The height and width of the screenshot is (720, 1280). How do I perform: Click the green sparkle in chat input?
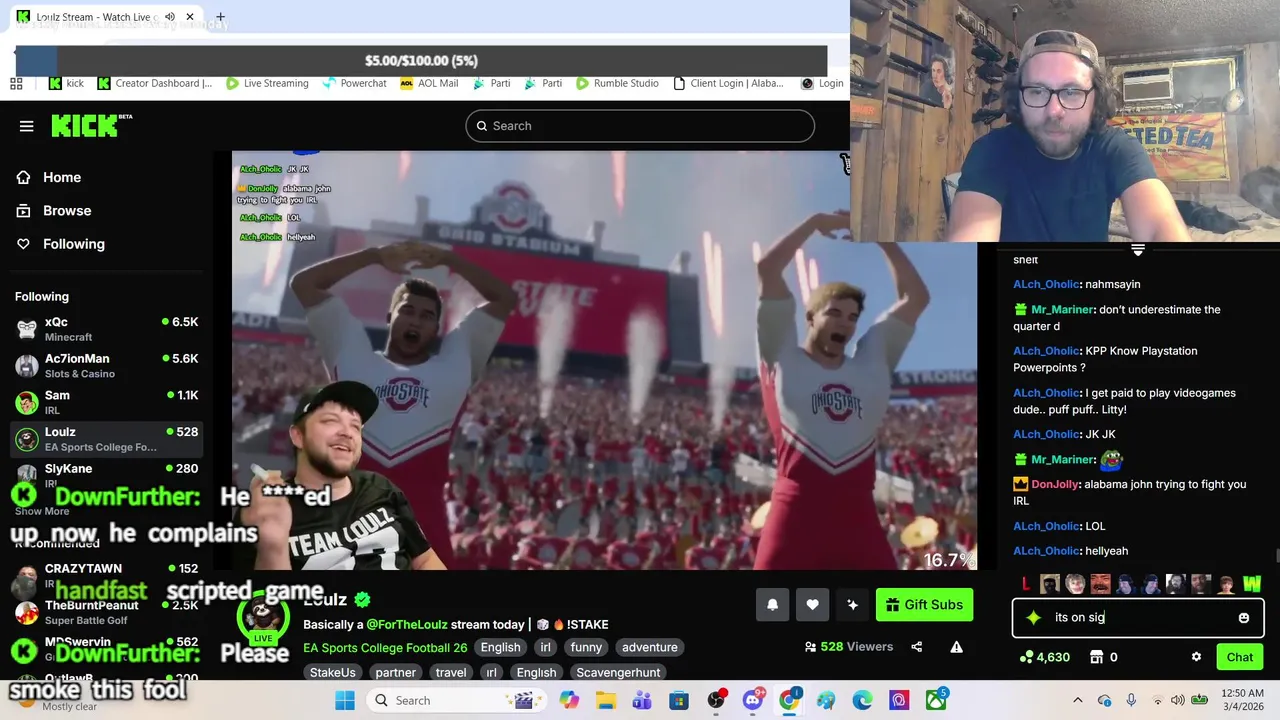(1033, 618)
